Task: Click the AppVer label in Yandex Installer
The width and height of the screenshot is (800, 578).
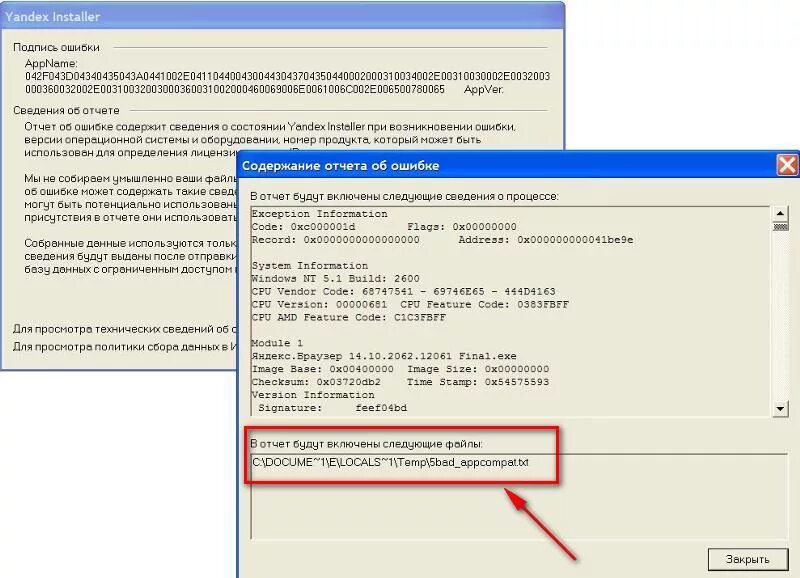Action: coord(484,89)
